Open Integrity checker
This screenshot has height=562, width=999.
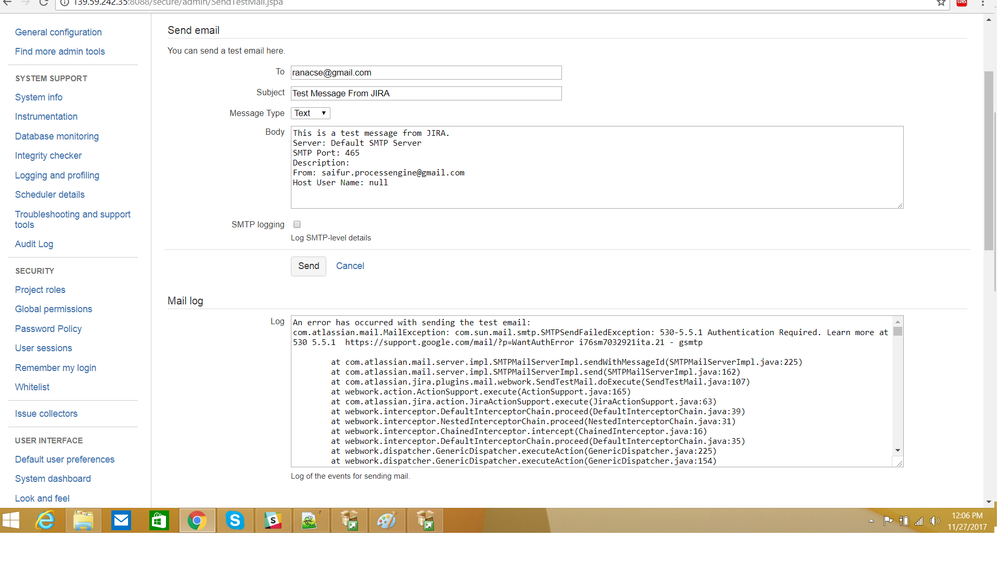(48, 155)
